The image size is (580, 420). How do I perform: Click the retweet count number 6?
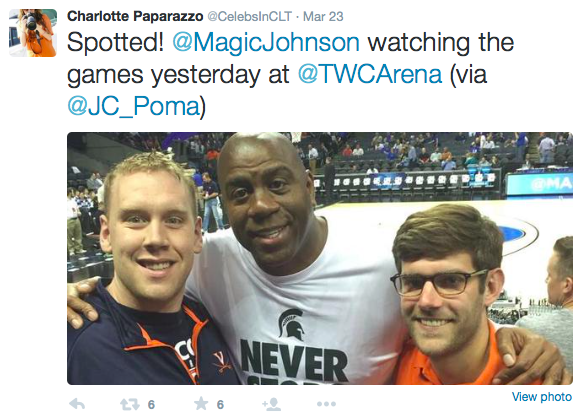(151, 404)
